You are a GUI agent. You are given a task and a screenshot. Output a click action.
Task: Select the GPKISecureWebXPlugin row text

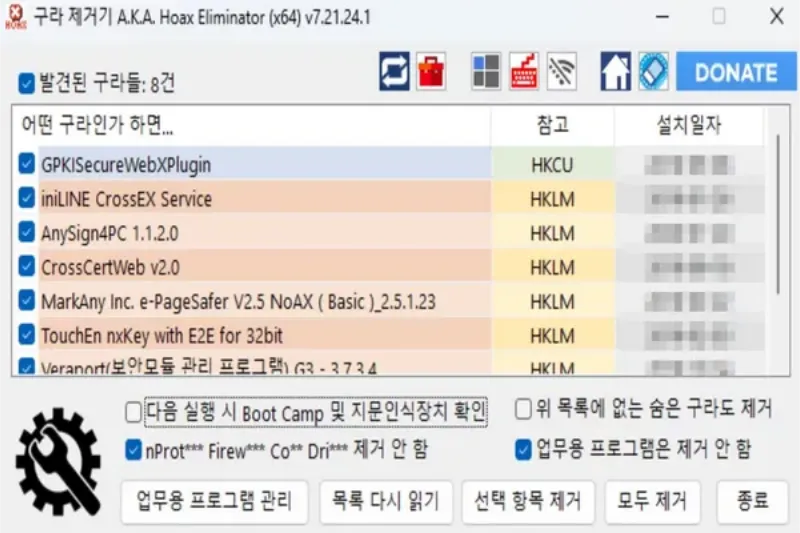pyautogui.click(x=126, y=165)
